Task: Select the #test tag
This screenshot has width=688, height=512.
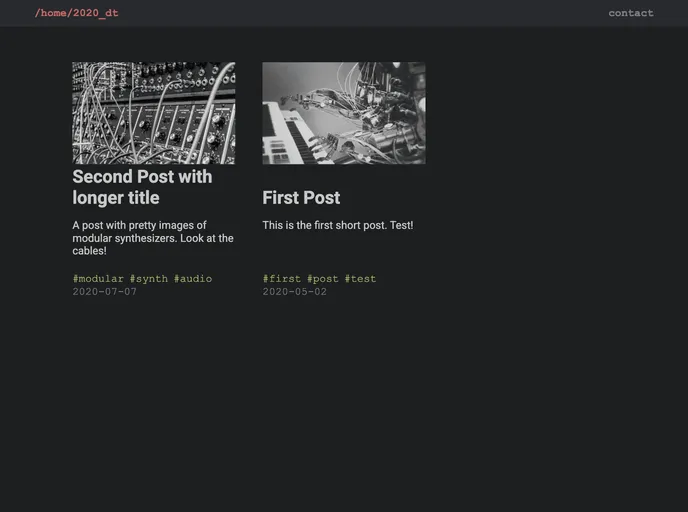Action: [360, 279]
